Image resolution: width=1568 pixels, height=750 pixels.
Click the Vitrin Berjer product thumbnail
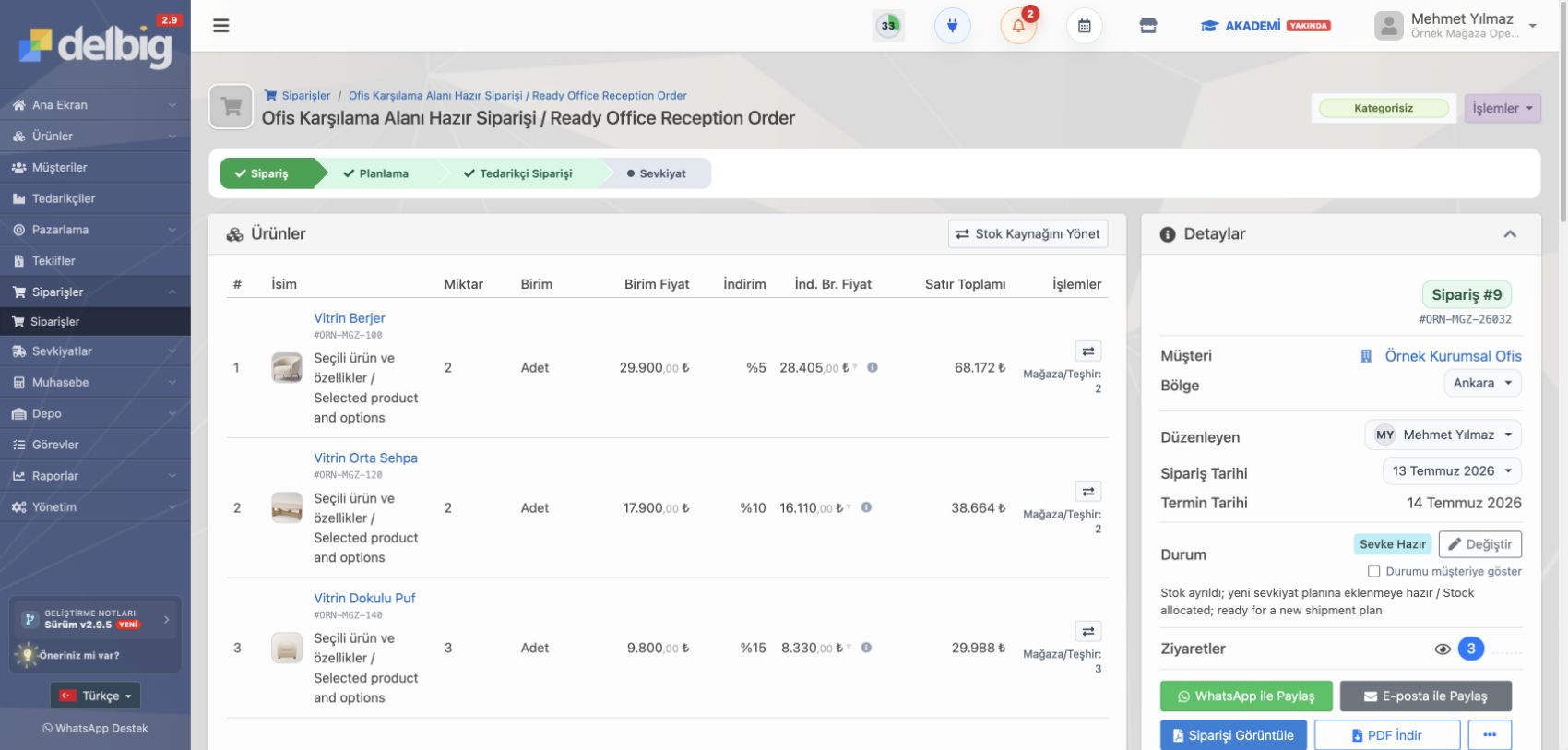pyautogui.click(x=287, y=367)
